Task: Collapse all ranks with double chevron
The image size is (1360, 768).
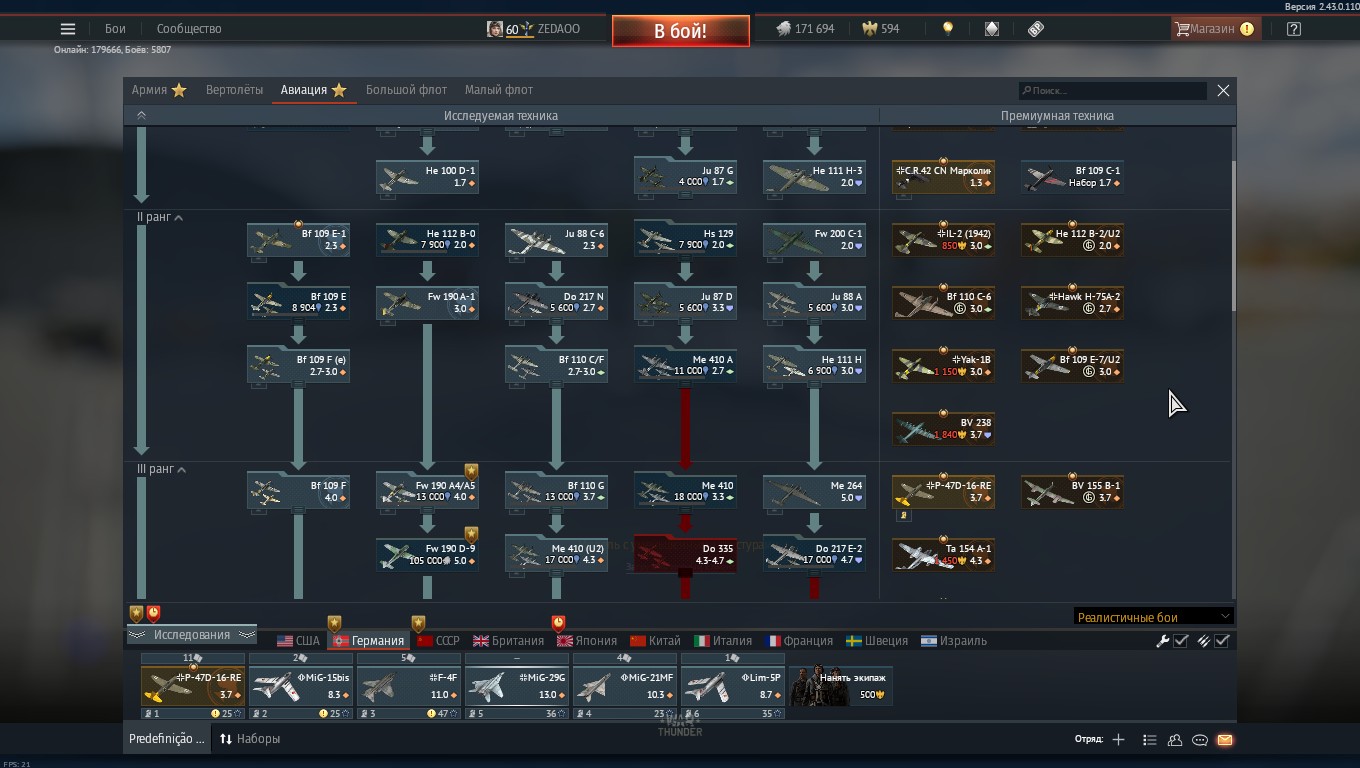Action: click(141, 116)
